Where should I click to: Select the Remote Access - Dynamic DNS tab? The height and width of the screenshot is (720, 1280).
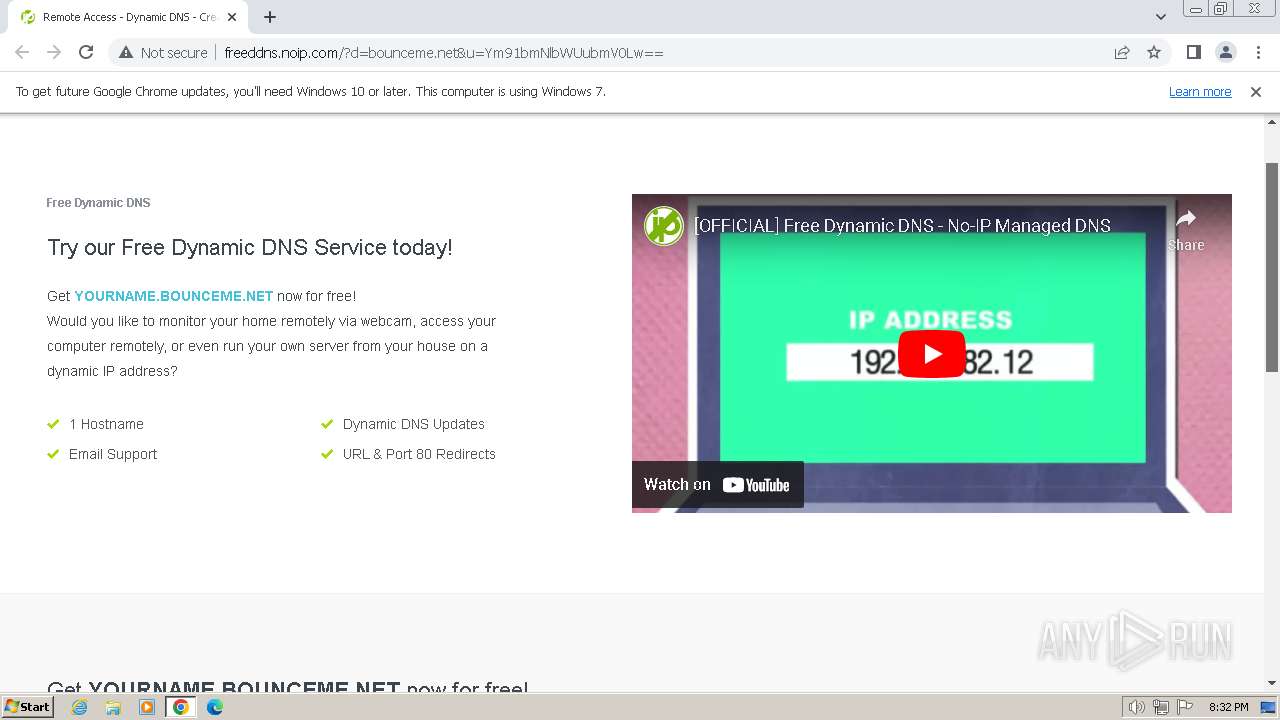(128, 17)
